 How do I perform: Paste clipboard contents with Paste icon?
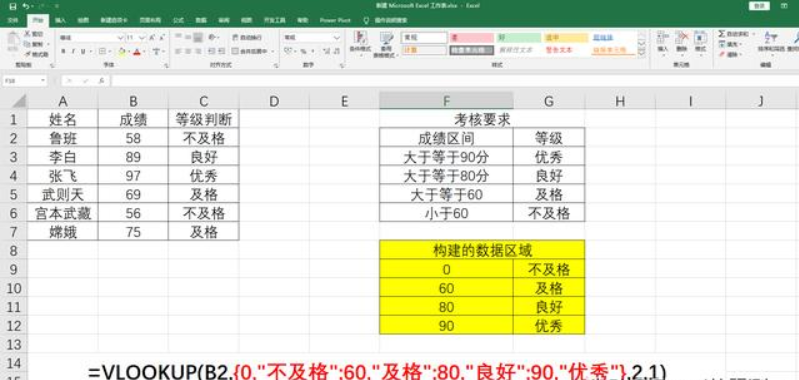tap(14, 42)
